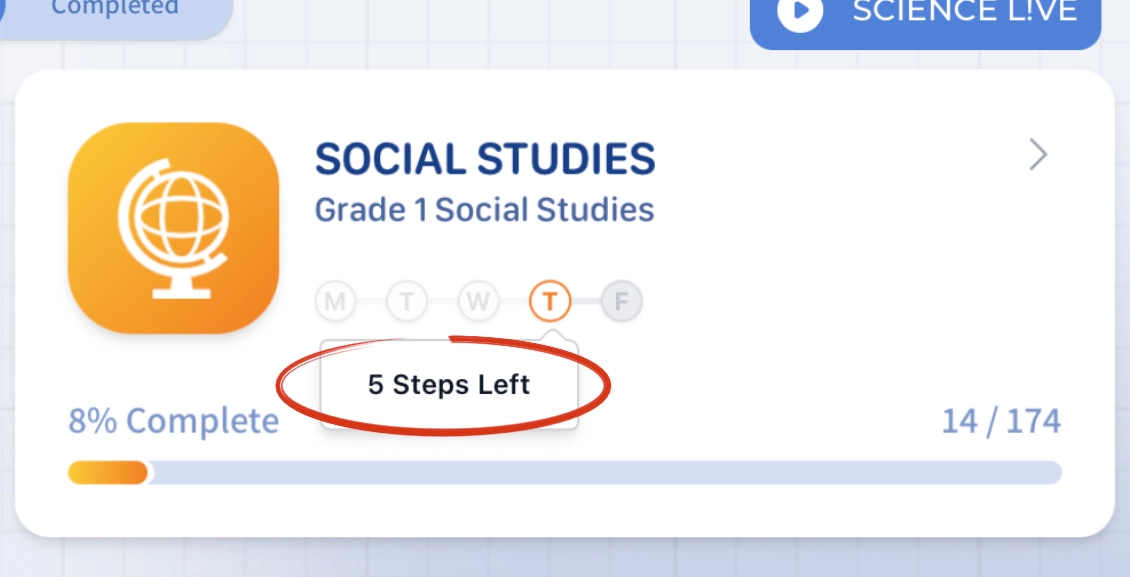Select the Wednesday 'W' day circle

[479, 301]
